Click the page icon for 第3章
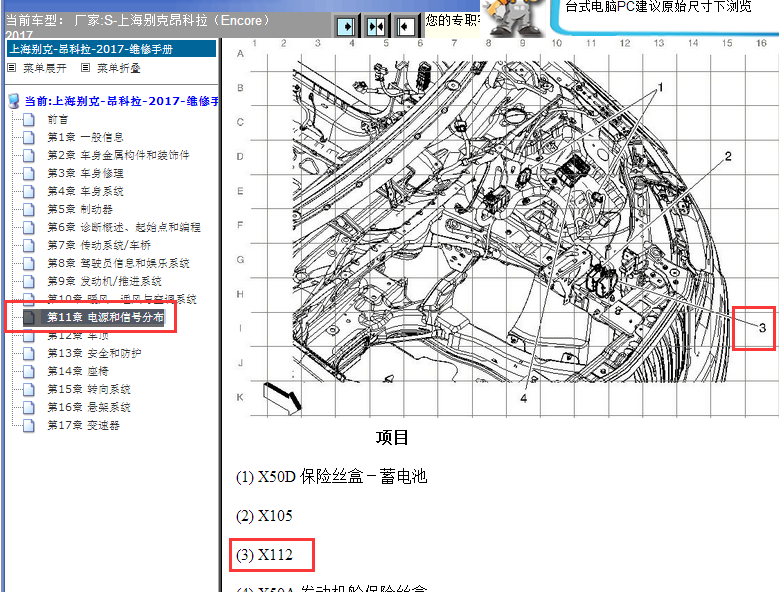This screenshot has height=592, width=779. click(29, 173)
